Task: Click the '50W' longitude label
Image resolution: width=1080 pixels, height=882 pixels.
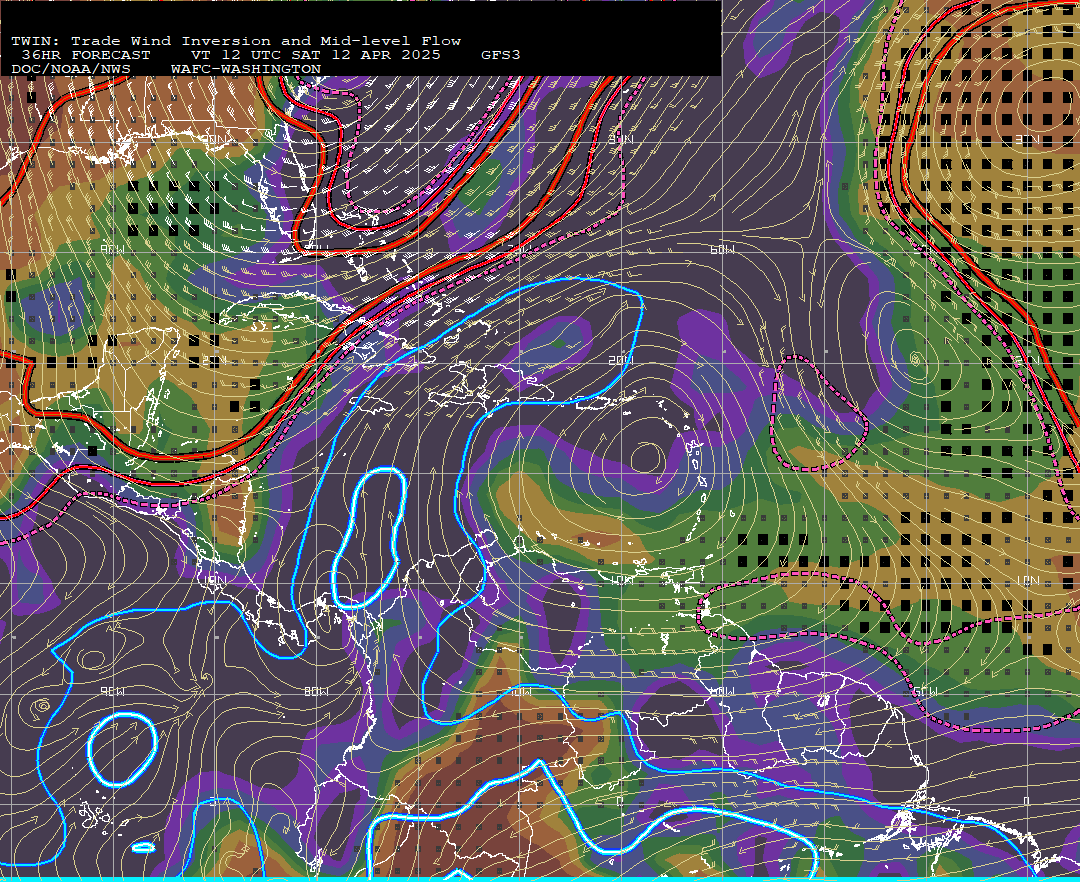Action: coord(924,692)
